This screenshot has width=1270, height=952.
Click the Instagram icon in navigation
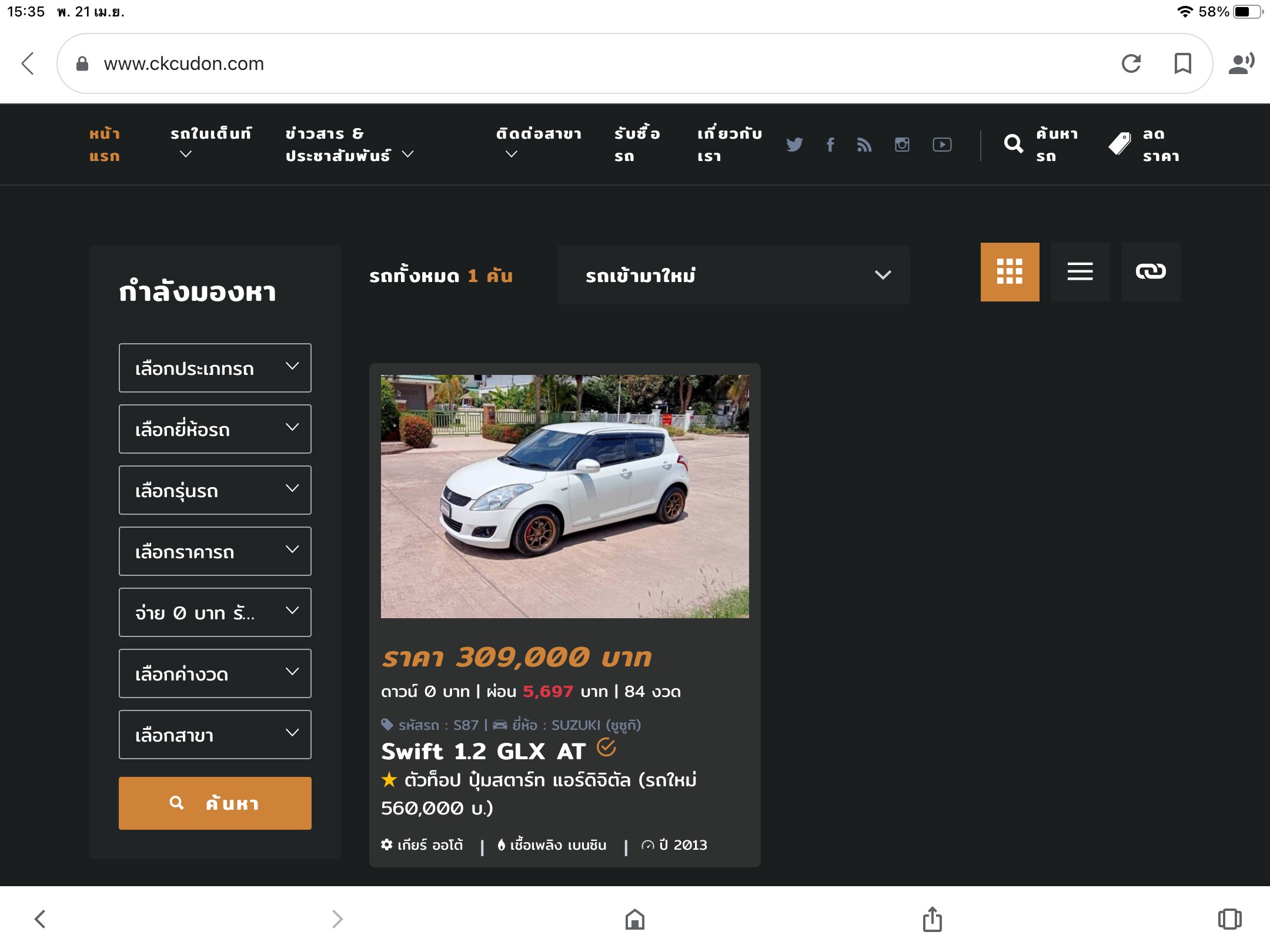pos(902,145)
